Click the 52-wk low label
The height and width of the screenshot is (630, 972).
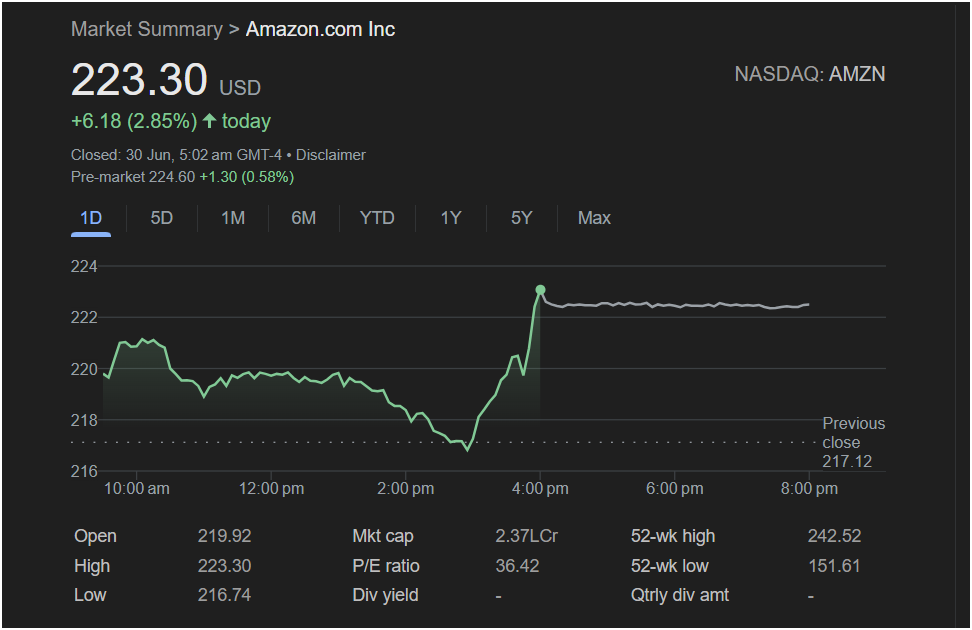[669, 566]
